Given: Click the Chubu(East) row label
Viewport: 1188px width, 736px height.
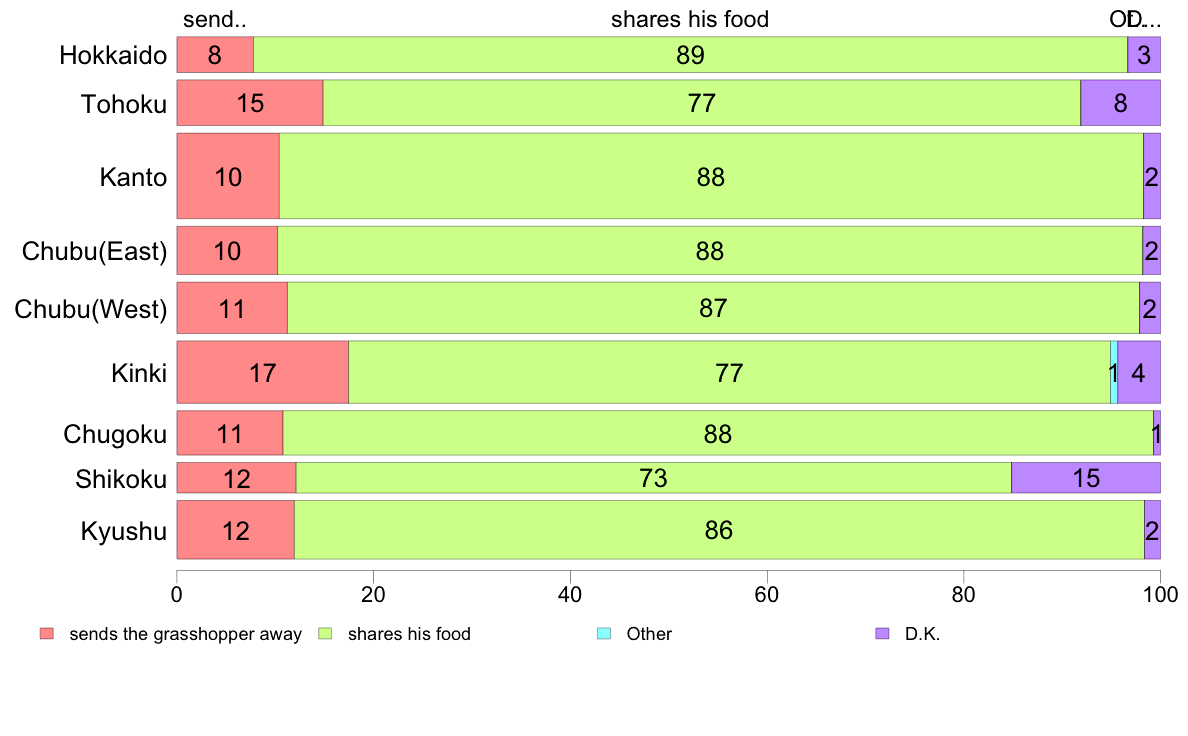Looking at the screenshot, I should point(95,251).
